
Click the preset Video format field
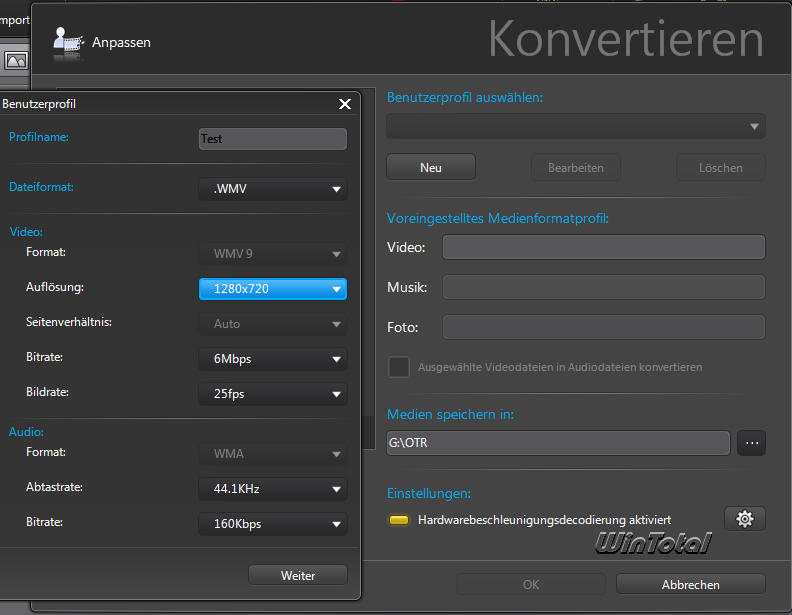click(x=604, y=247)
